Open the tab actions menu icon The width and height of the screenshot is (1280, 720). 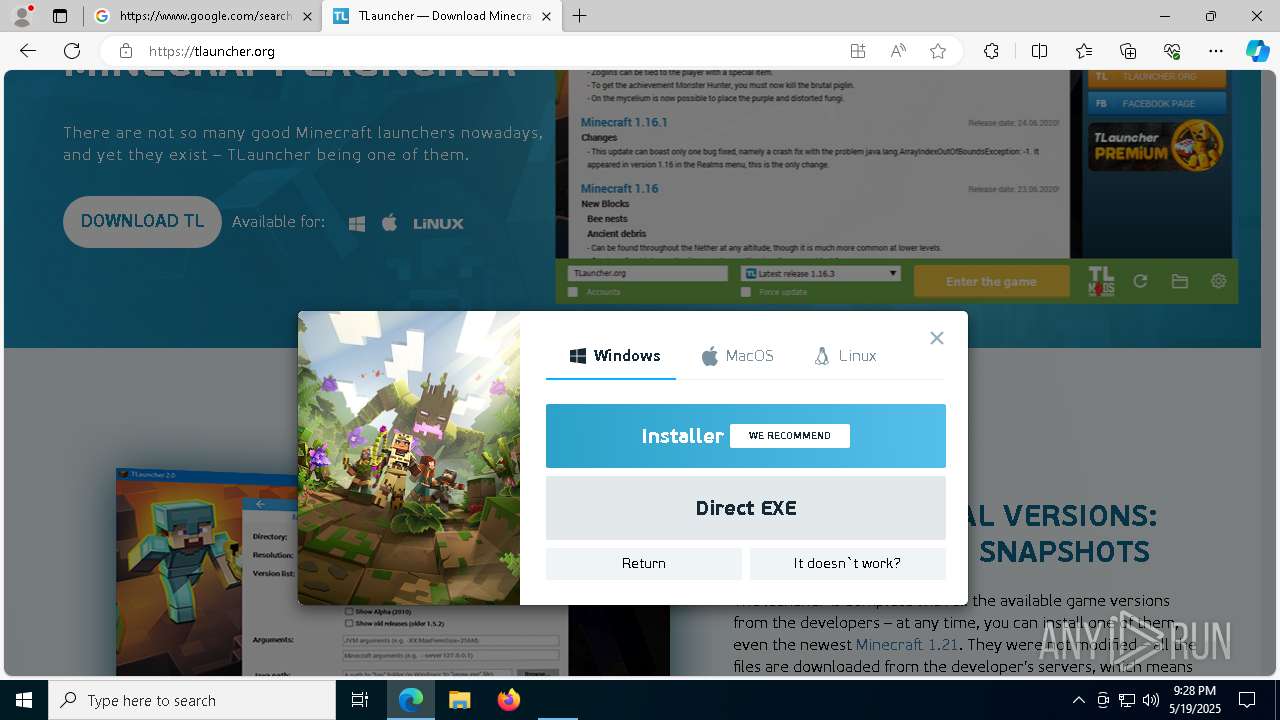click(59, 16)
